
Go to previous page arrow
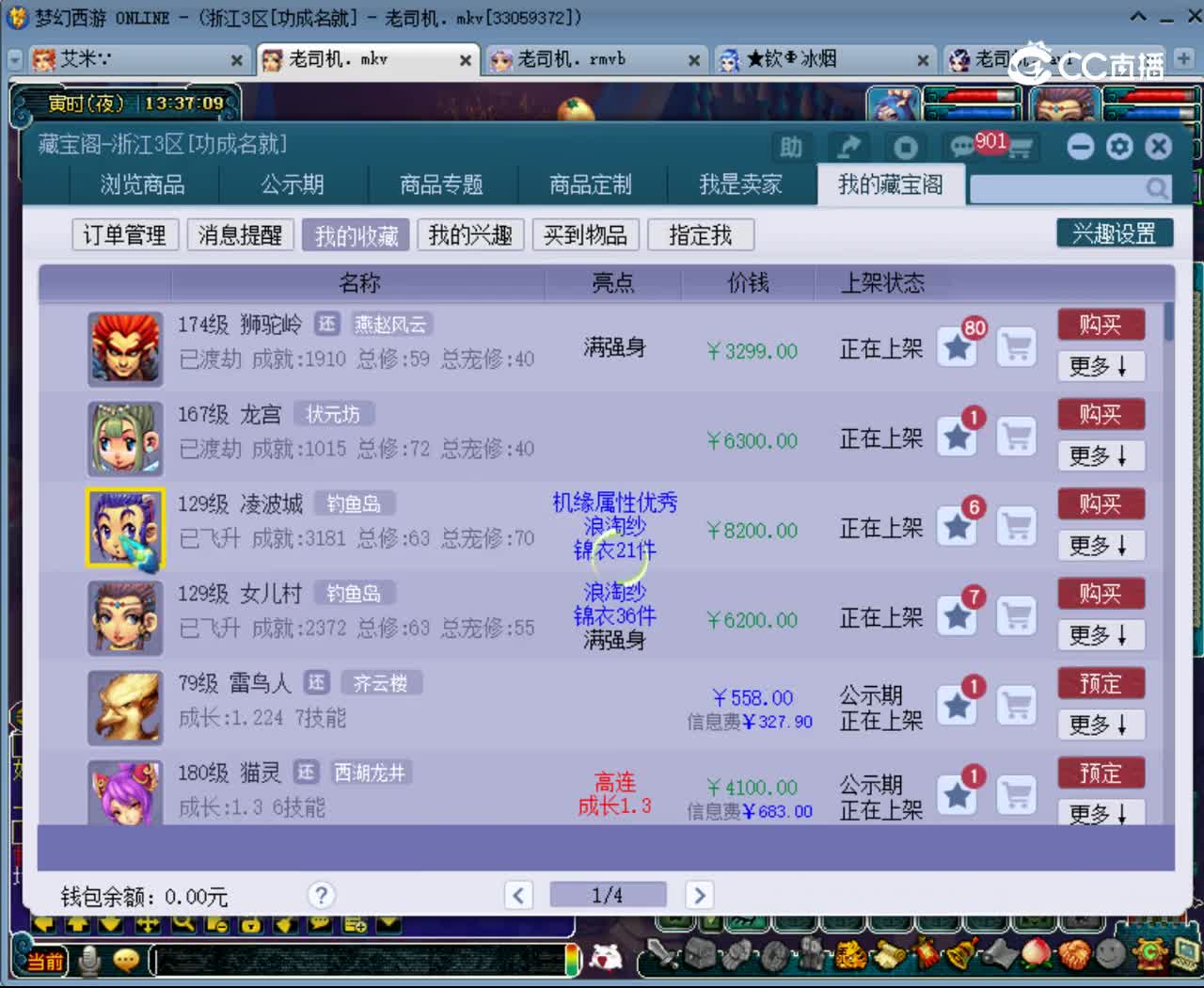(x=518, y=895)
